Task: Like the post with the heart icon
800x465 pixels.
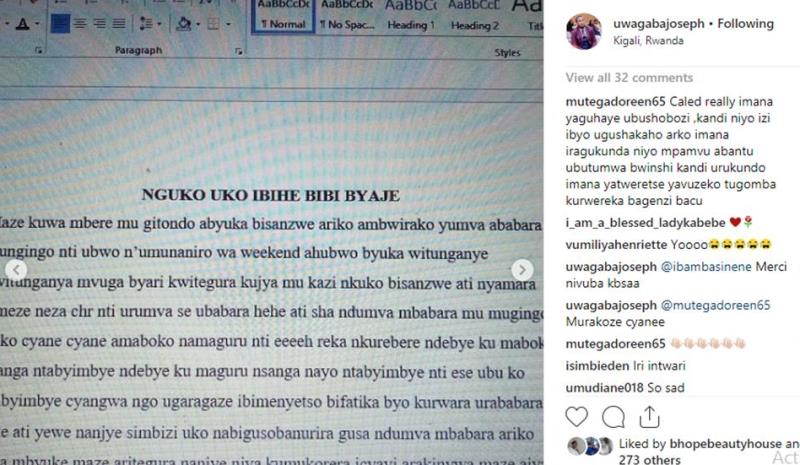Action: click(577, 415)
